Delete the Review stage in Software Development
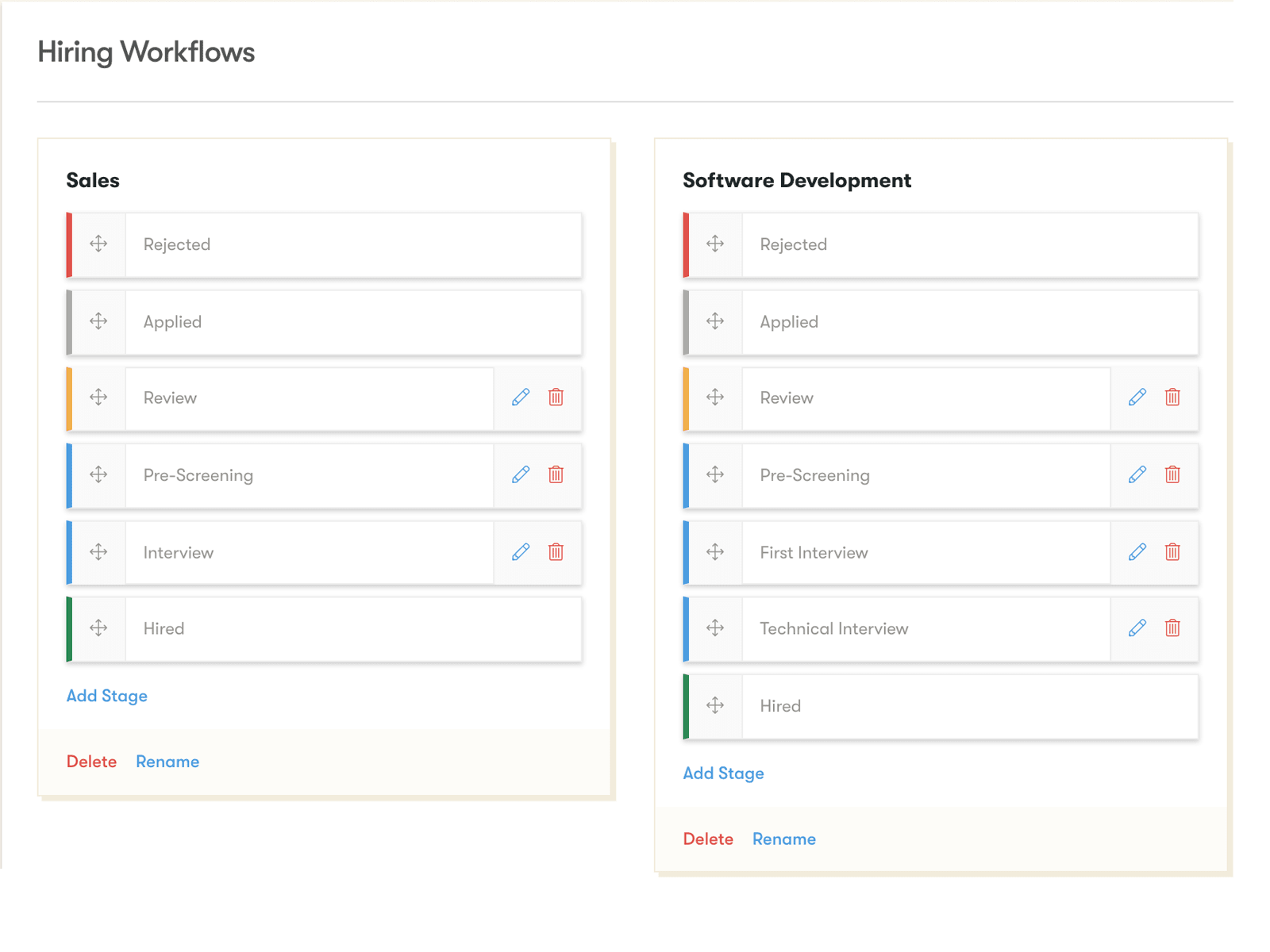This screenshot has width=1270, height=952. (1173, 397)
